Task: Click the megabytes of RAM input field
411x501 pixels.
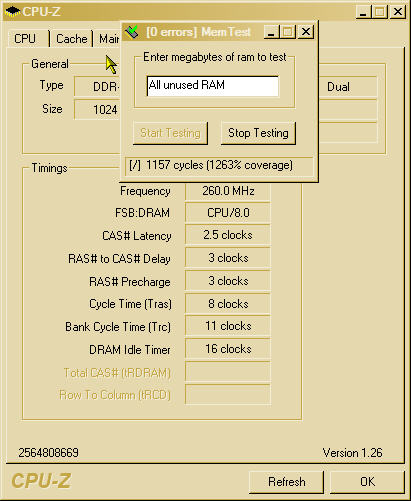Action: [x=213, y=86]
